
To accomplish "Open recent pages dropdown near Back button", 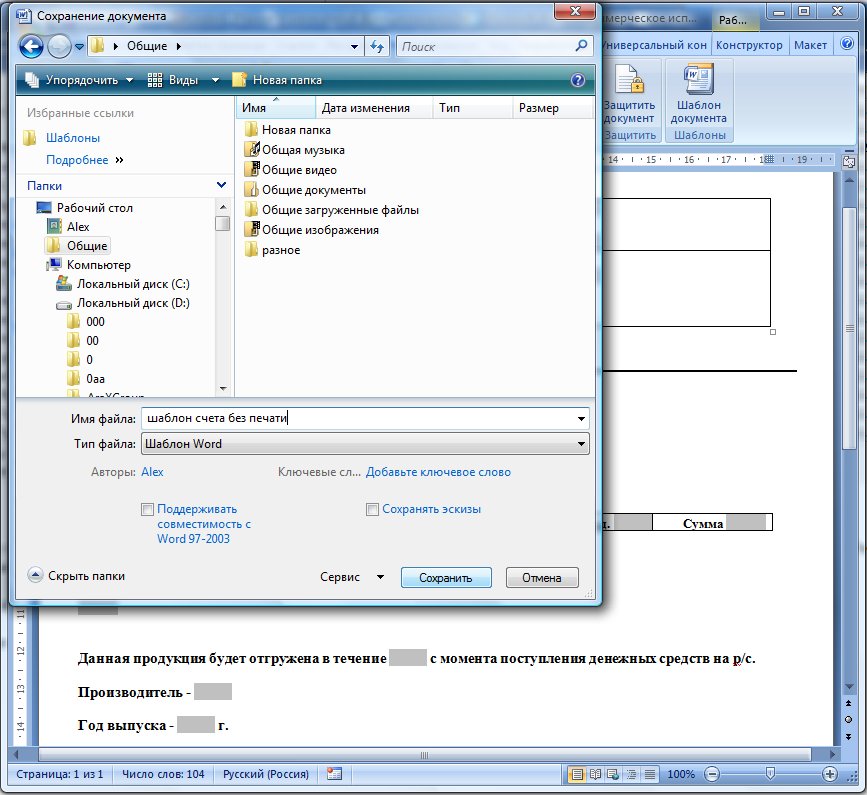I will [x=79, y=47].
